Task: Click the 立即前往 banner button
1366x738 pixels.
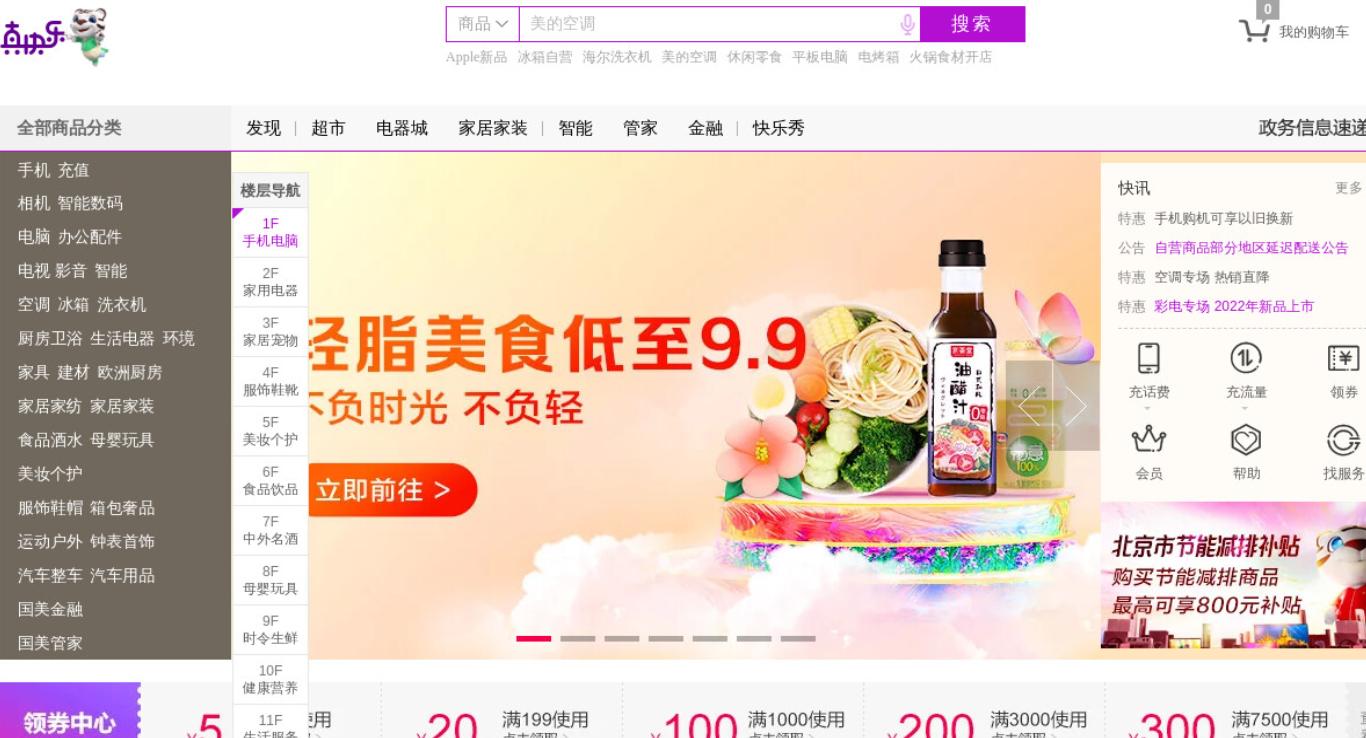Action: 391,490
